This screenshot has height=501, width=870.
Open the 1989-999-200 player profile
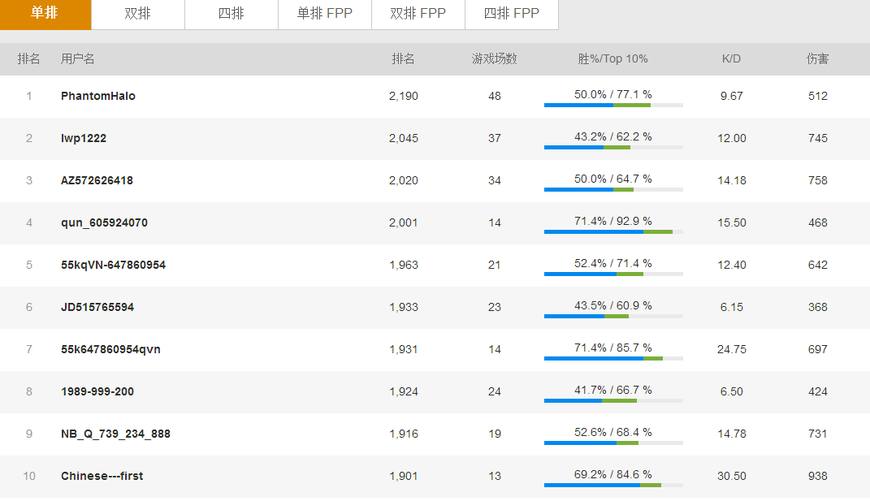97,392
